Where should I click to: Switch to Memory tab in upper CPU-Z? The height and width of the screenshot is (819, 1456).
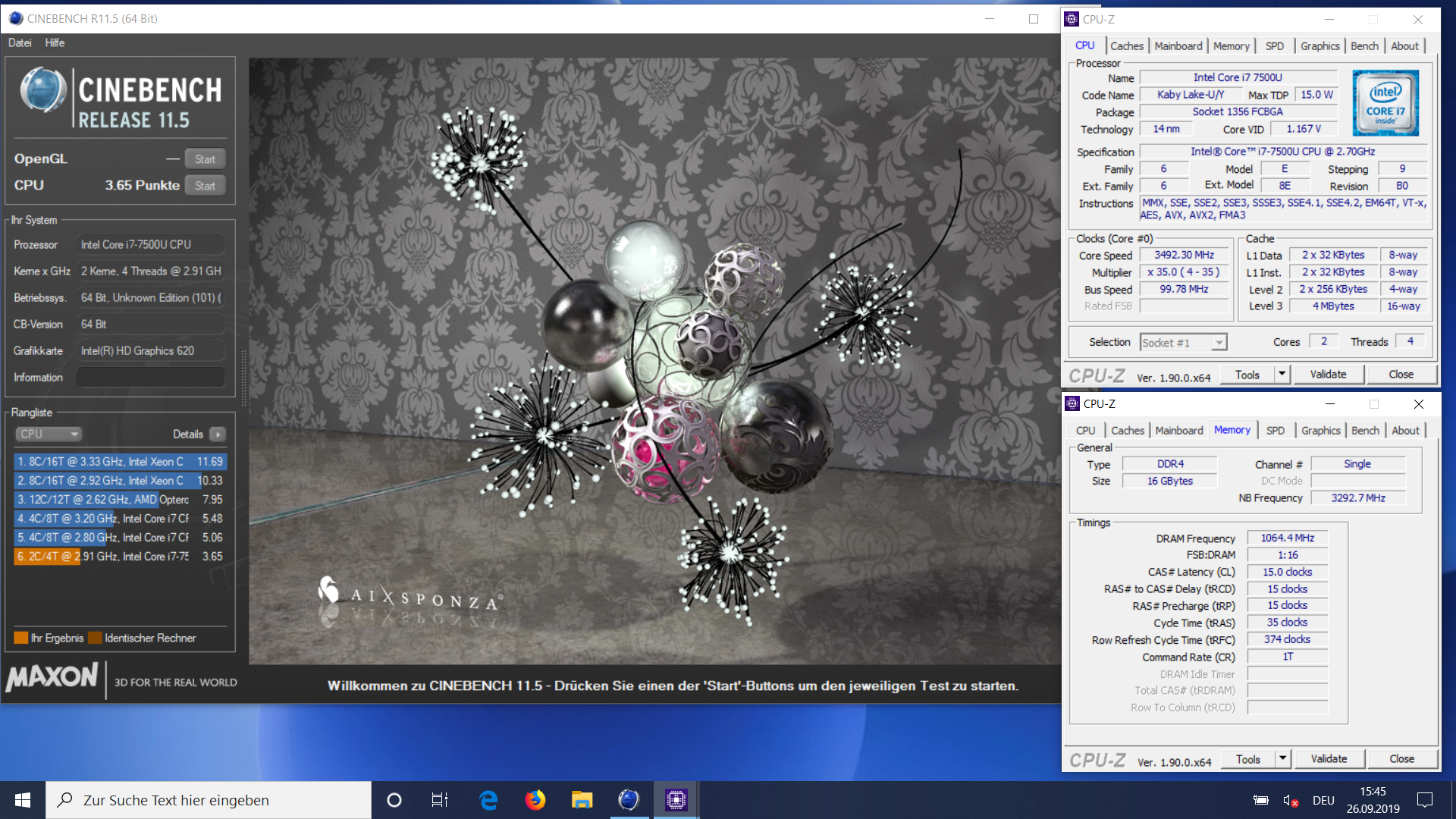coord(1232,46)
